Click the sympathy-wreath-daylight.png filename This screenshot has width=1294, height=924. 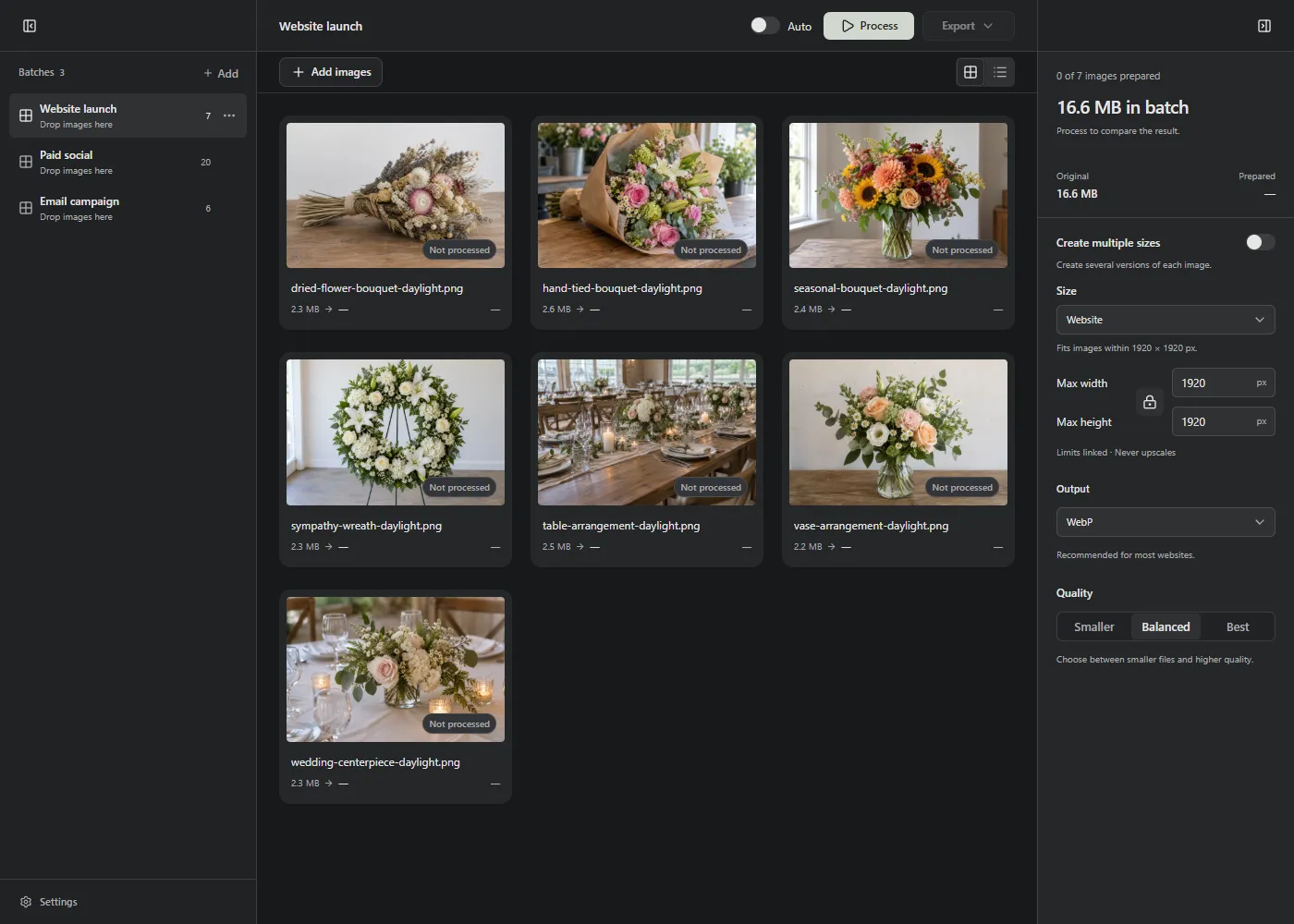point(366,526)
